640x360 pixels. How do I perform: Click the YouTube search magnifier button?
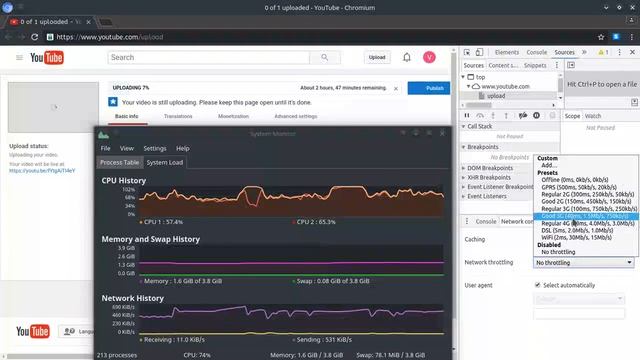point(324,58)
